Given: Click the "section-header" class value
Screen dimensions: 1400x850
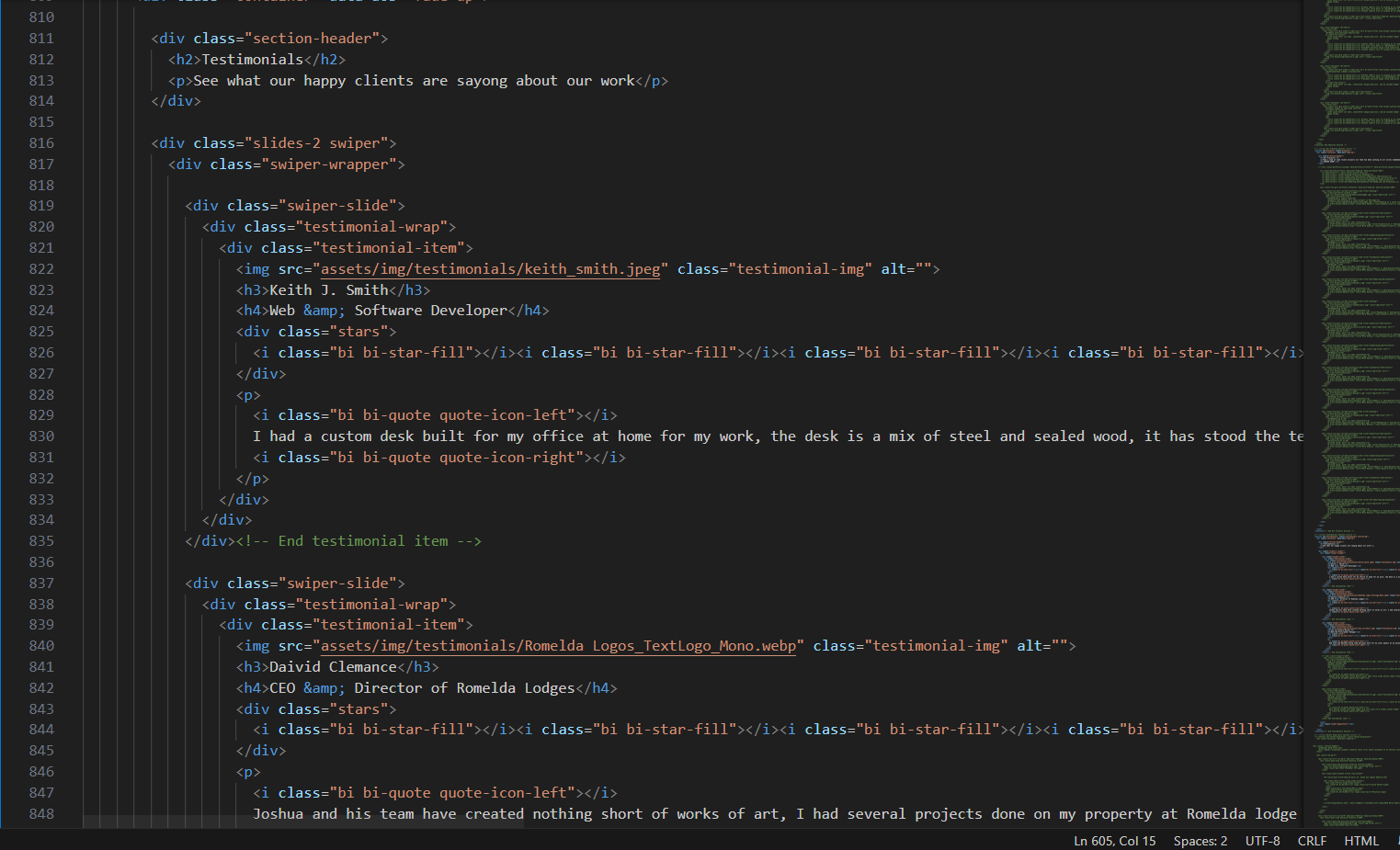Looking at the screenshot, I should [x=312, y=39].
